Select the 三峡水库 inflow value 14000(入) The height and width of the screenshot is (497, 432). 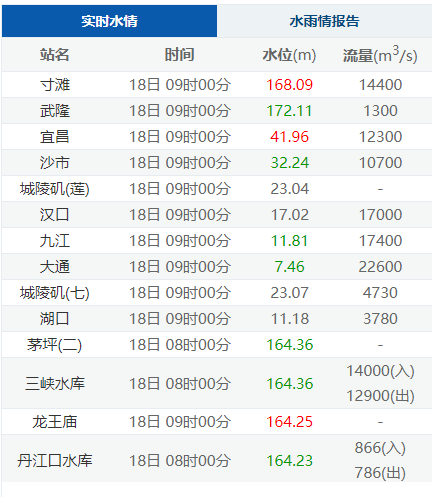(x=380, y=371)
